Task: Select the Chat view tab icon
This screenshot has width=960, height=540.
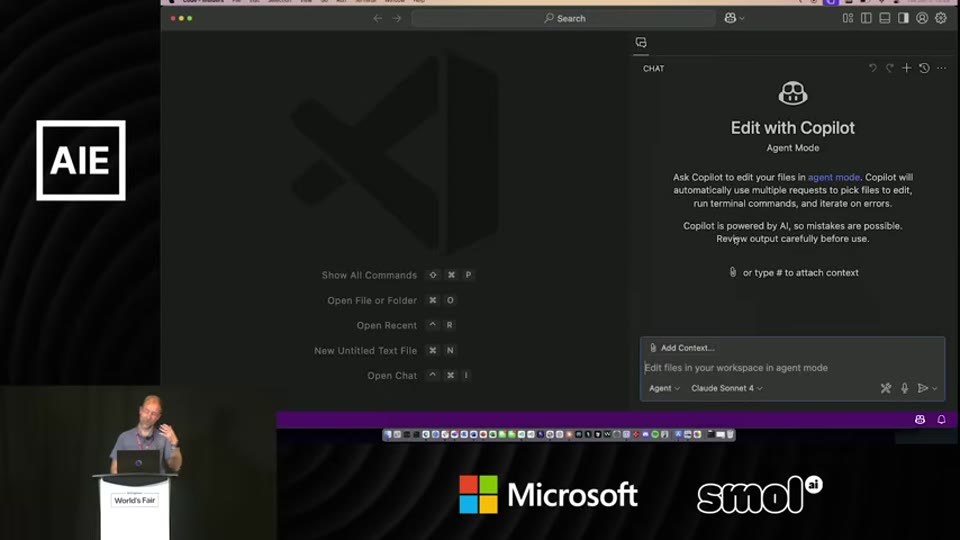Action: 641,42
